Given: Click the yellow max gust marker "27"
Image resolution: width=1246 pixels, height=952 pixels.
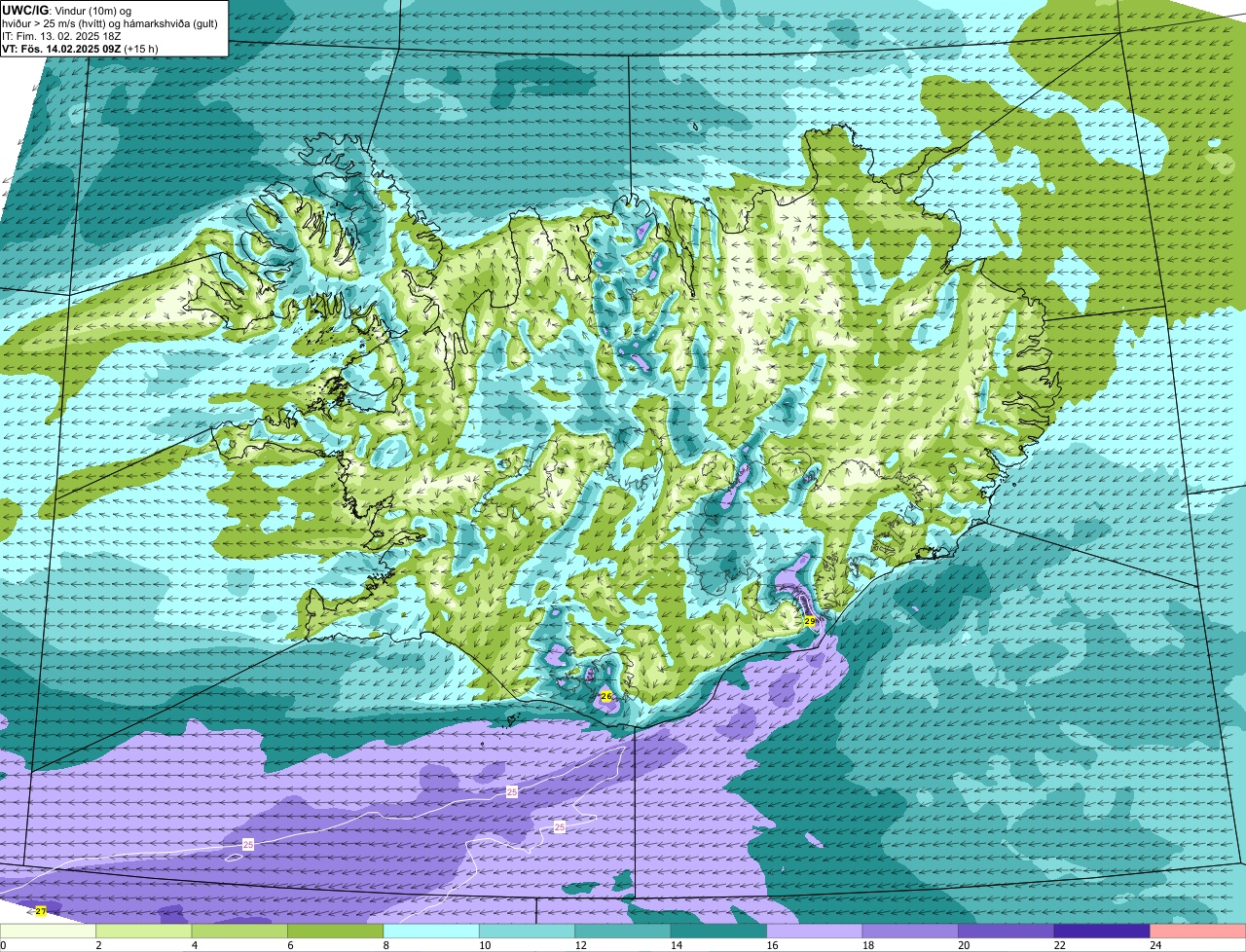Looking at the screenshot, I should [40, 911].
